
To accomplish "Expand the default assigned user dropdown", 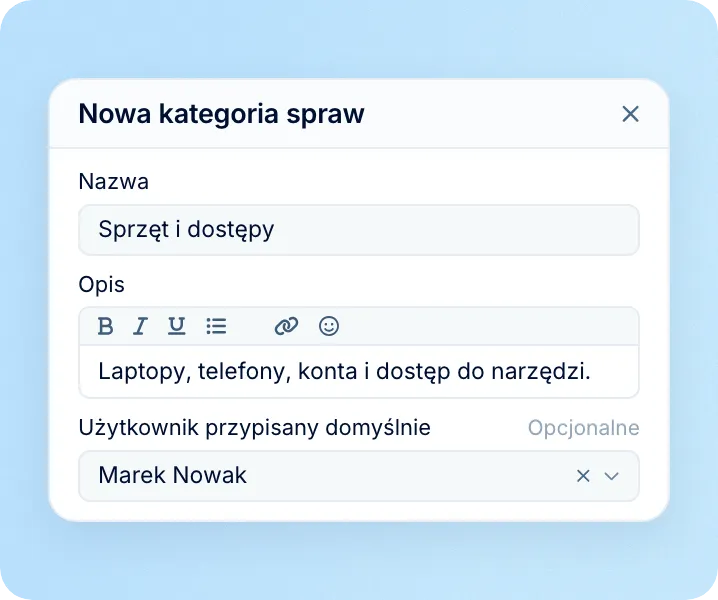I will (612, 476).
